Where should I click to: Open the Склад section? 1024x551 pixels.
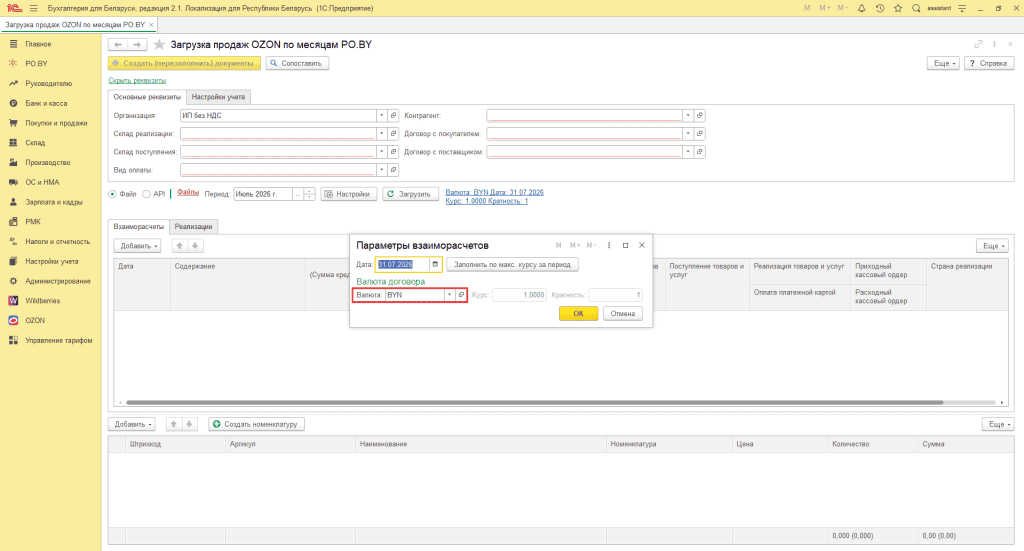[x=35, y=142]
